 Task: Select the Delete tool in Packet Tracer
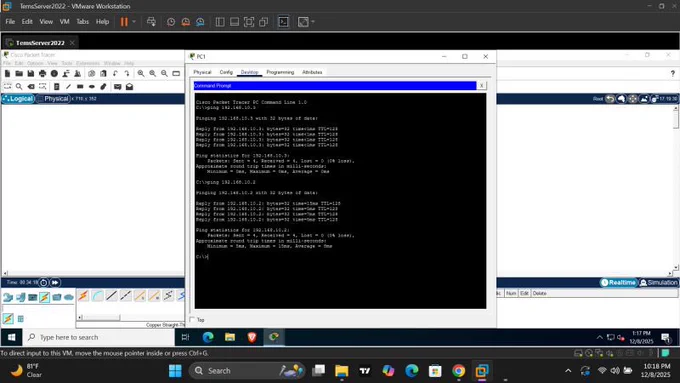[31, 87]
